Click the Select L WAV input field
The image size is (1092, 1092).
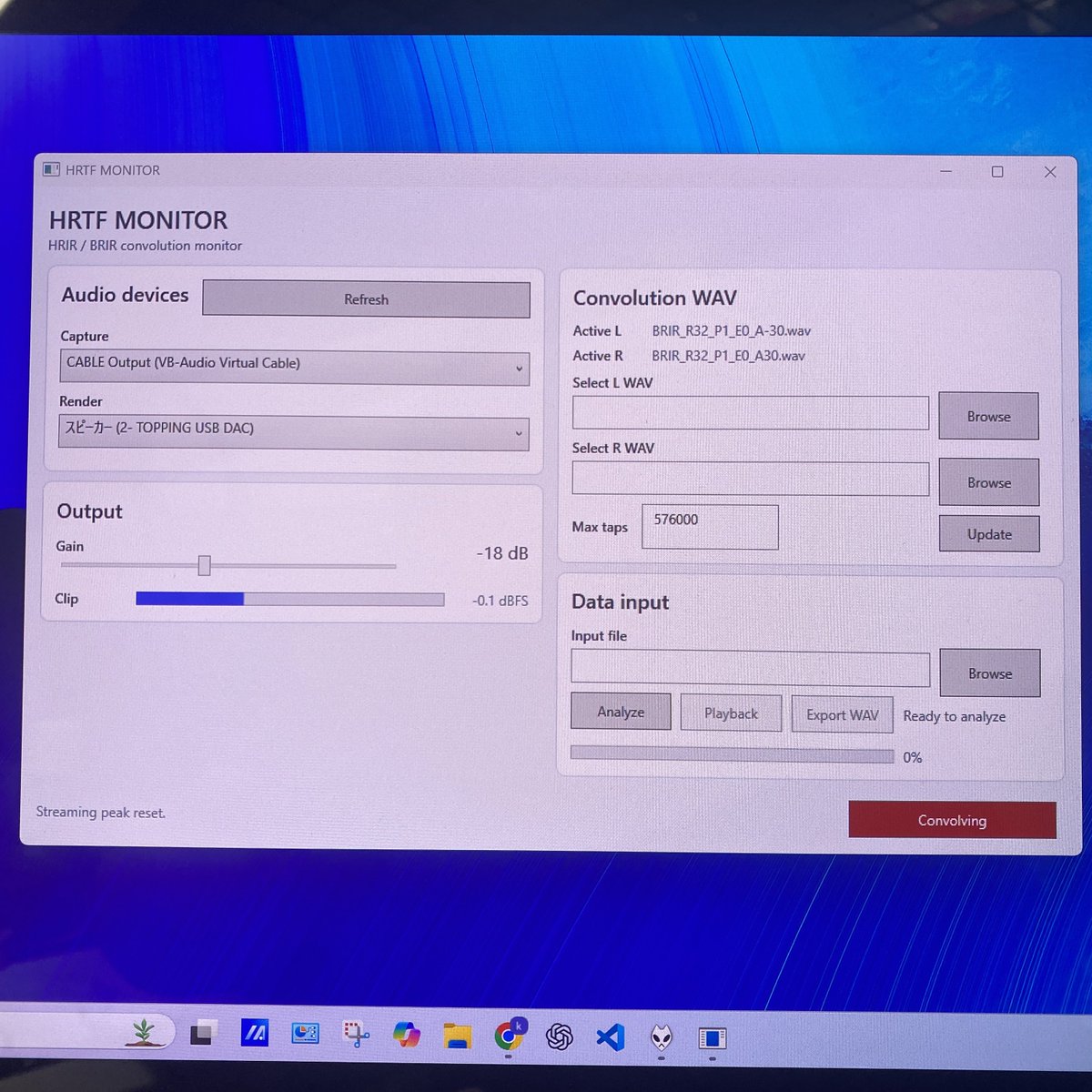(751, 413)
